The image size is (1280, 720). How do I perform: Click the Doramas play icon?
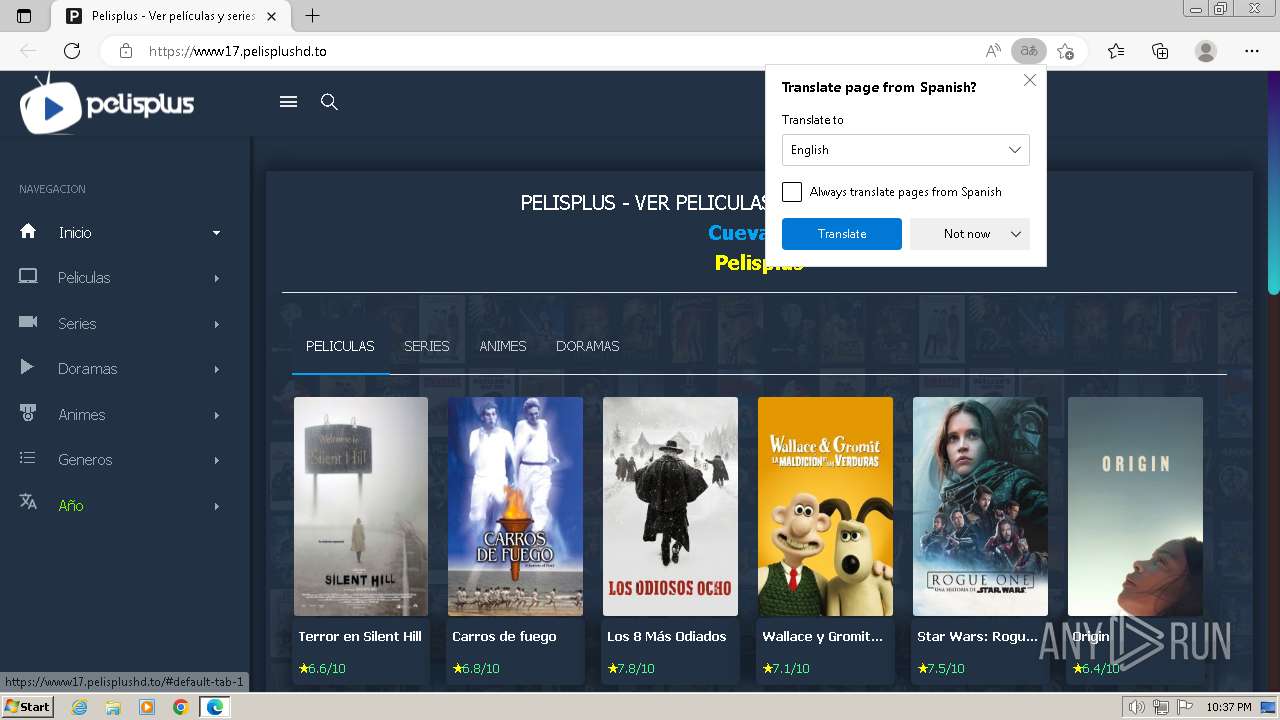point(27,368)
